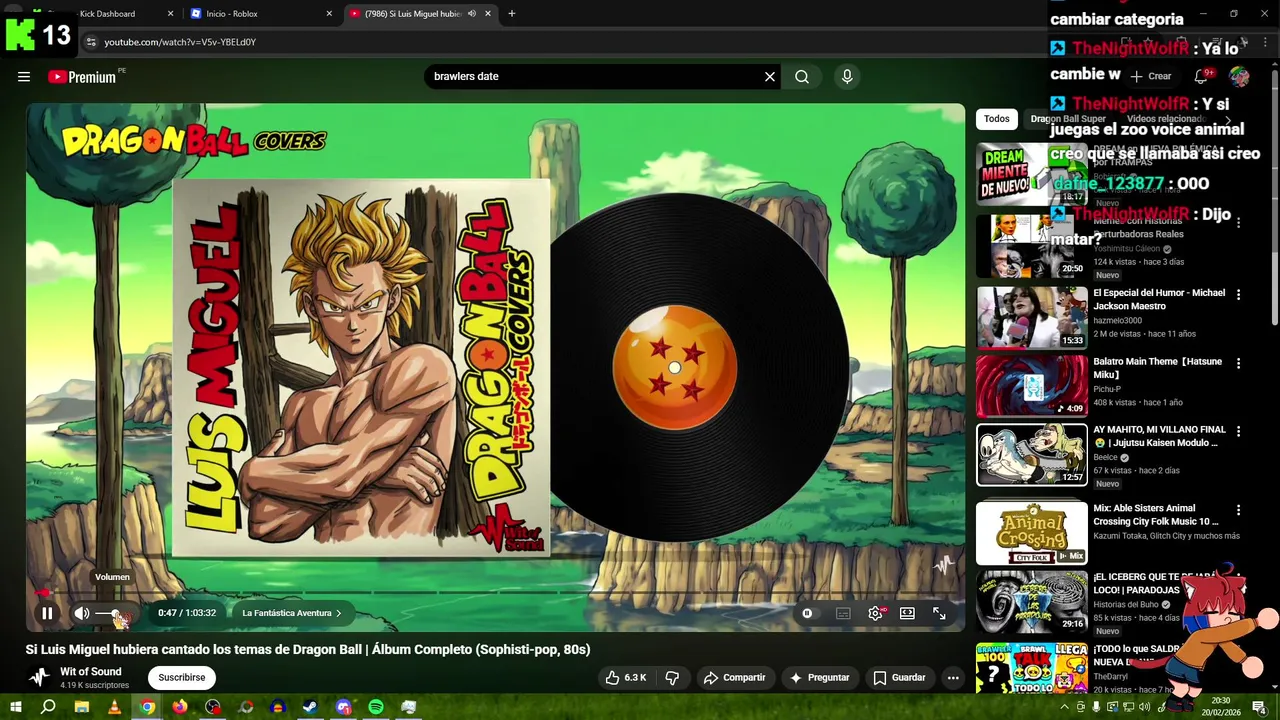Image resolution: width=1280 pixels, height=720 pixels.
Task: Open options for El Especial del Humor video
Action: (1238, 295)
